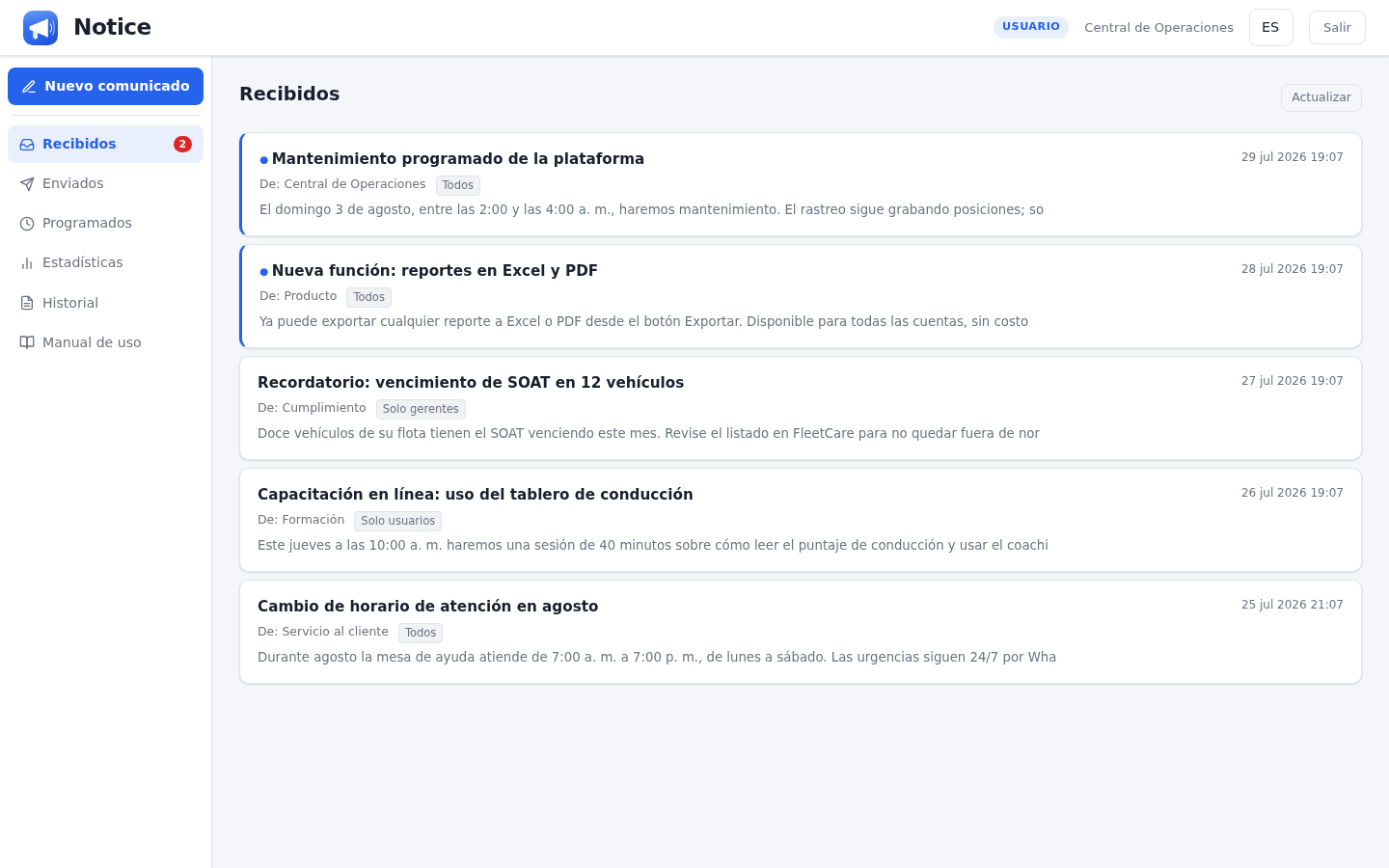Click the Enviados paper plane icon
The image size is (1389, 868).
coord(27,184)
